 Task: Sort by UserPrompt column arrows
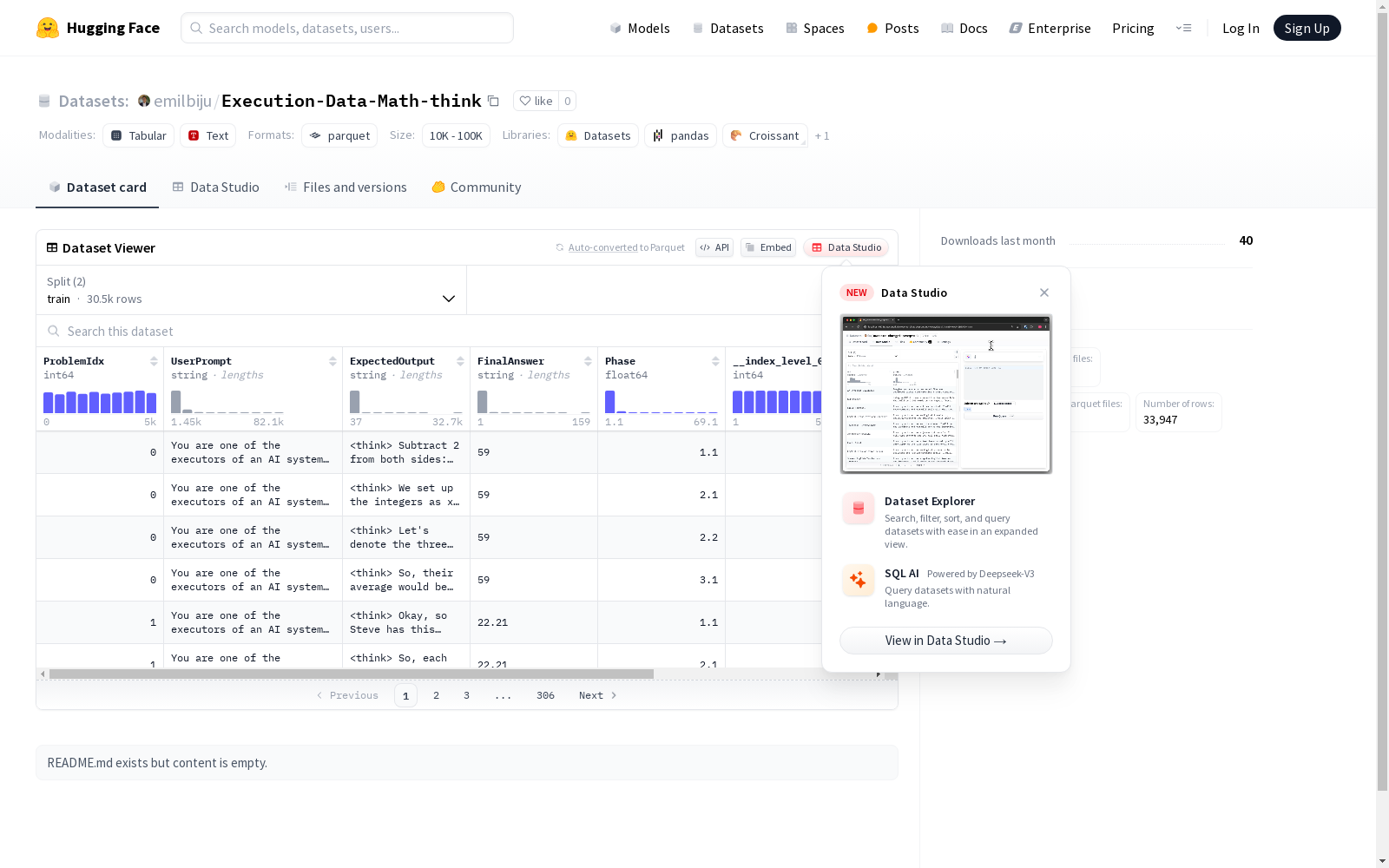pyautogui.click(x=332, y=361)
